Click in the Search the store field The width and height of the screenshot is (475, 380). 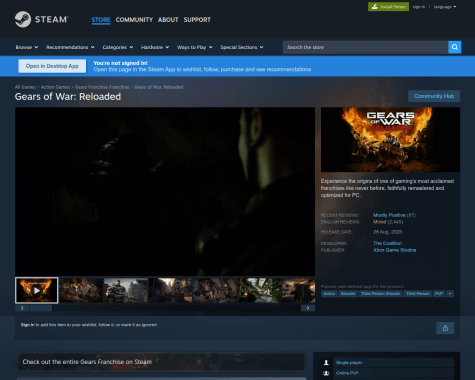[365, 47]
